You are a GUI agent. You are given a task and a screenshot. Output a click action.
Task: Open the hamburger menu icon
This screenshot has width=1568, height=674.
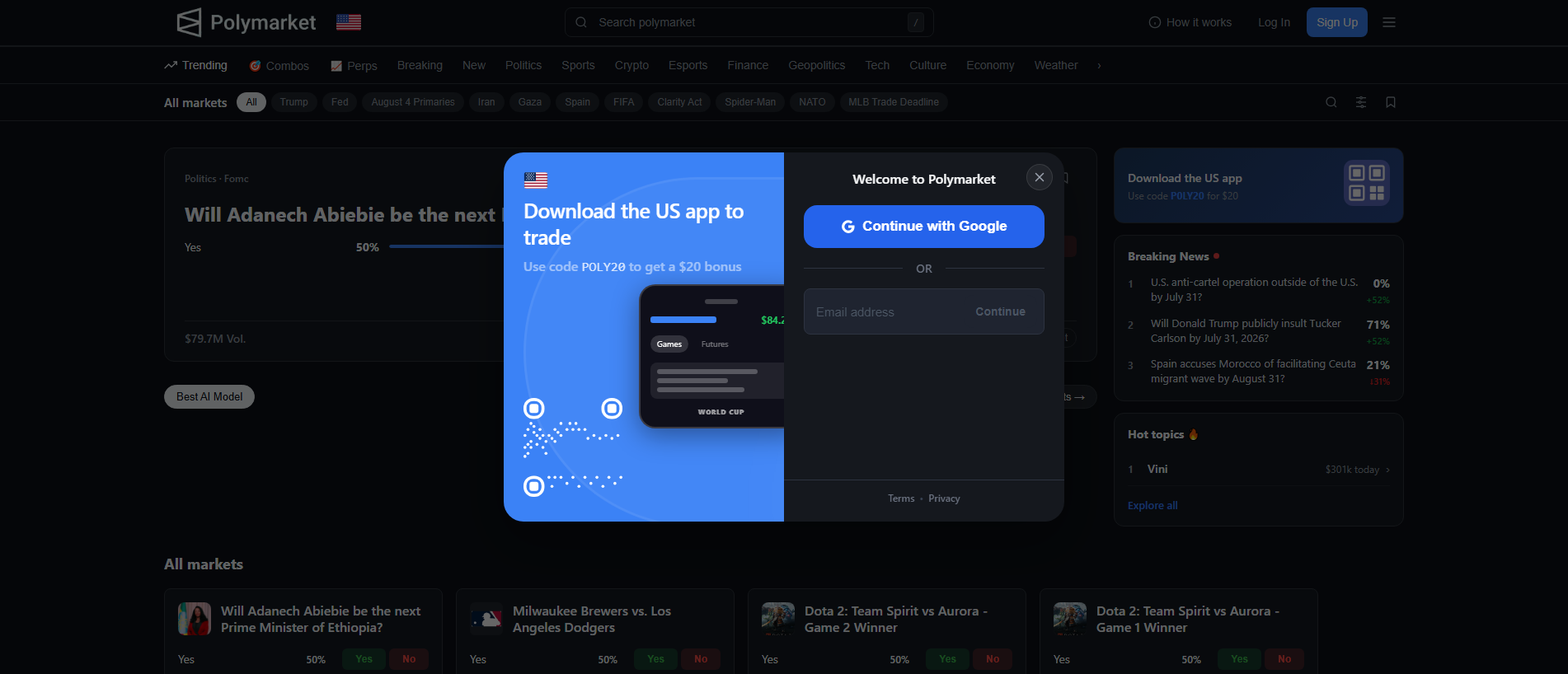click(1389, 22)
